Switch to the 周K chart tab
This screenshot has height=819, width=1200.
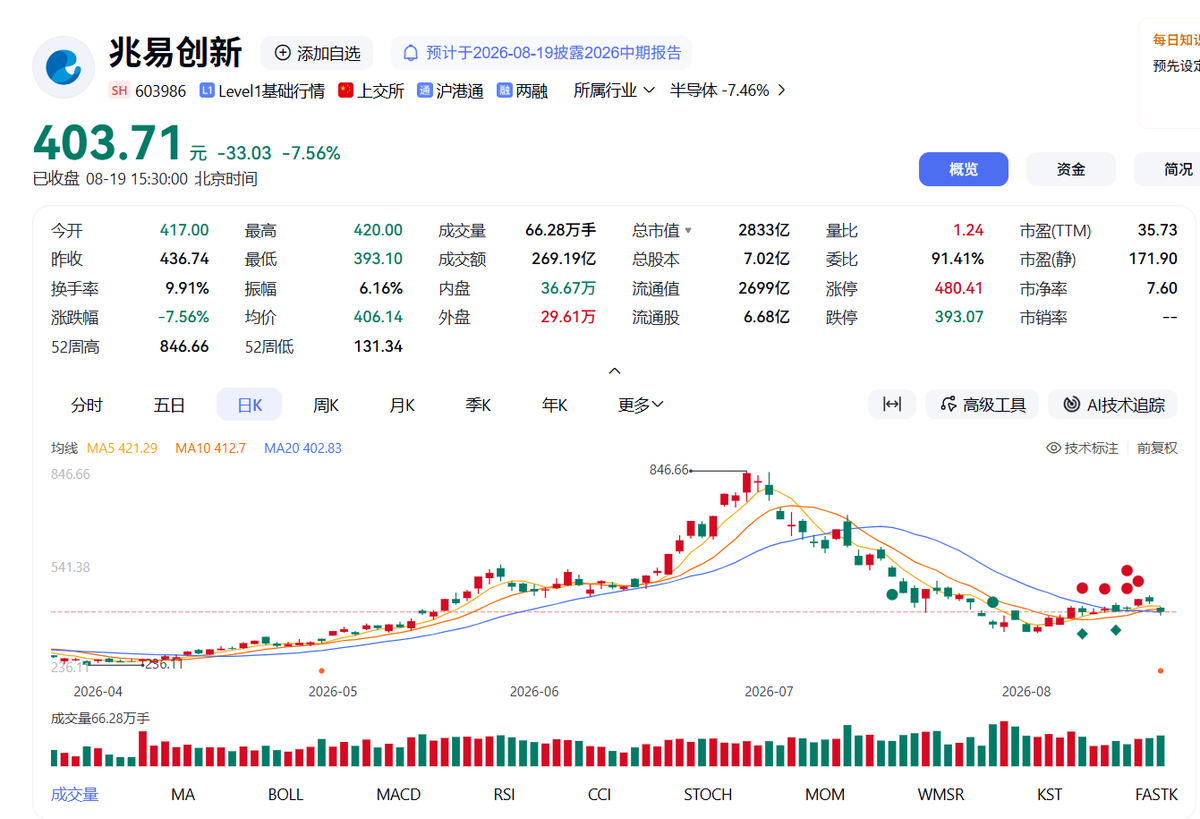[x=326, y=405]
